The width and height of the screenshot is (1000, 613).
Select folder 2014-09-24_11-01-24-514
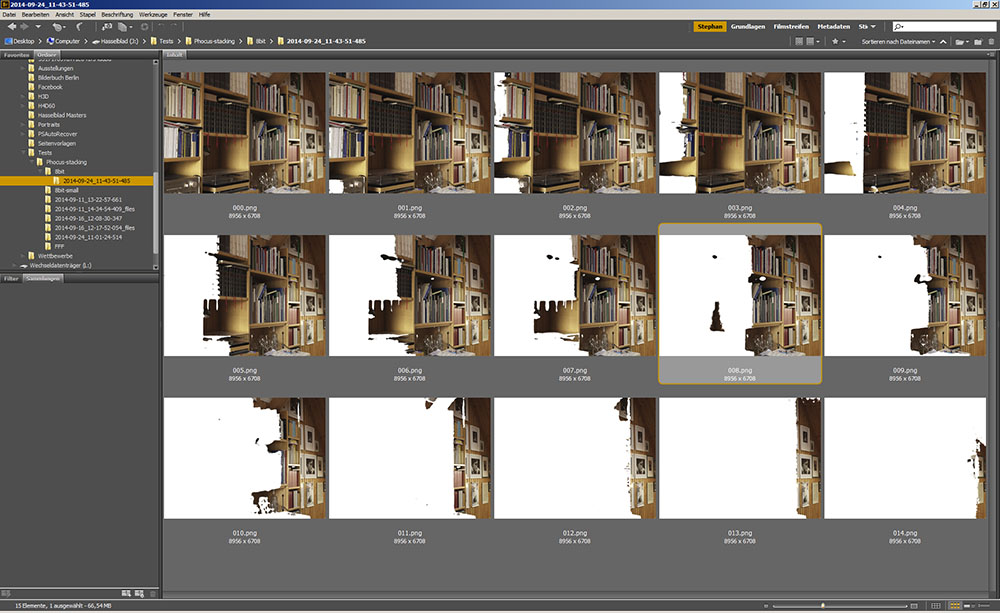[x=88, y=237]
